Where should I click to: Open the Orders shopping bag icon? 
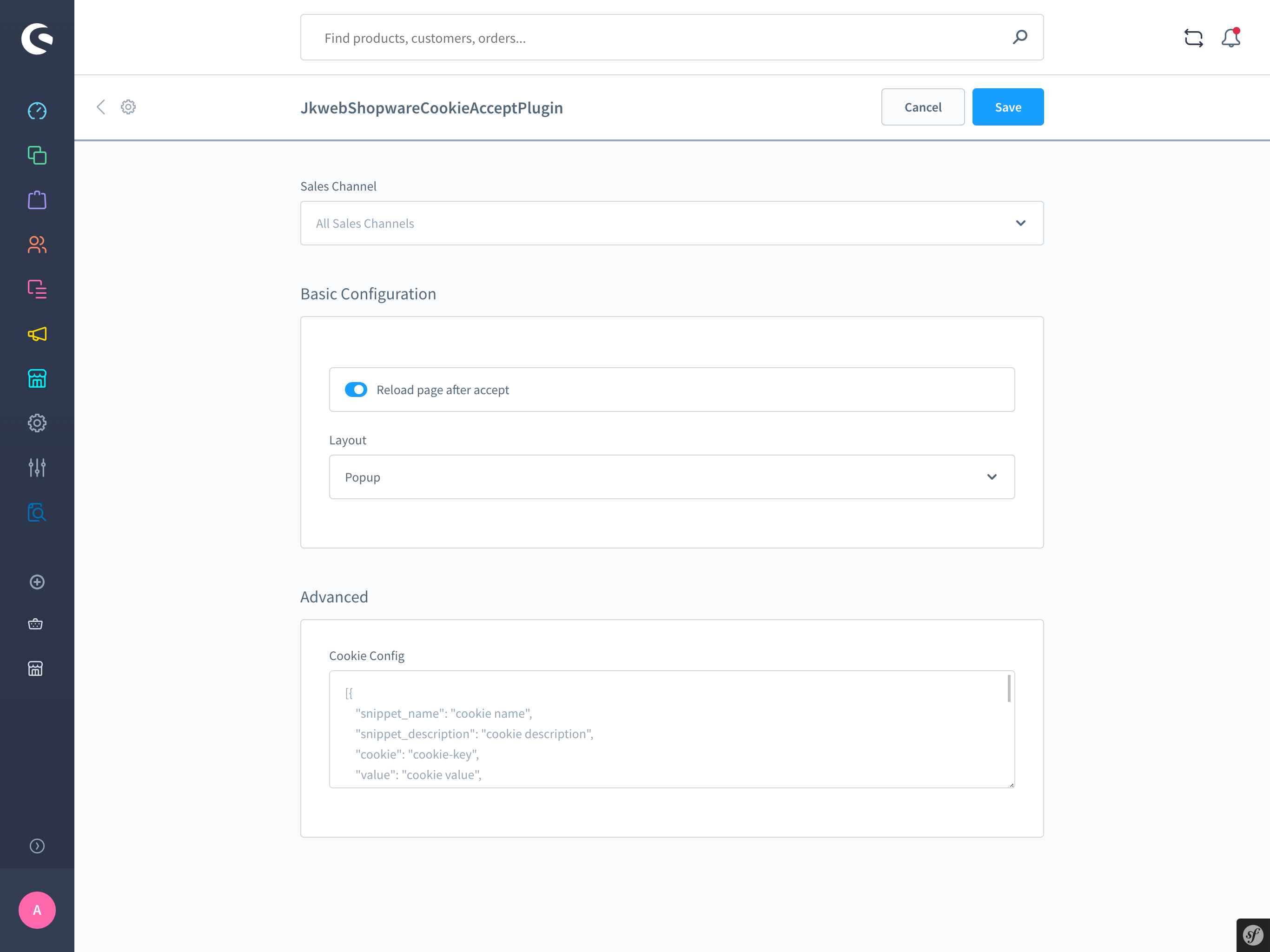pos(37,200)
